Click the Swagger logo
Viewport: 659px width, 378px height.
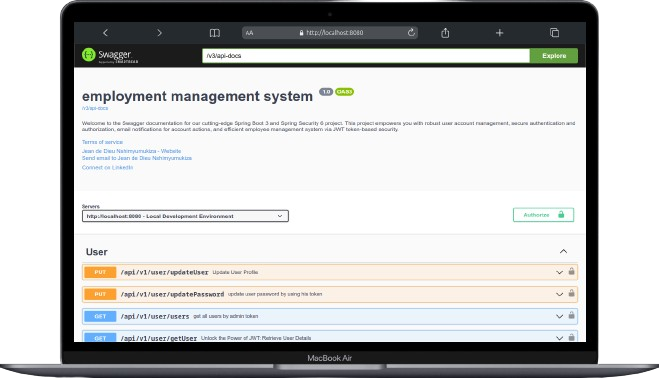point(110,55)
